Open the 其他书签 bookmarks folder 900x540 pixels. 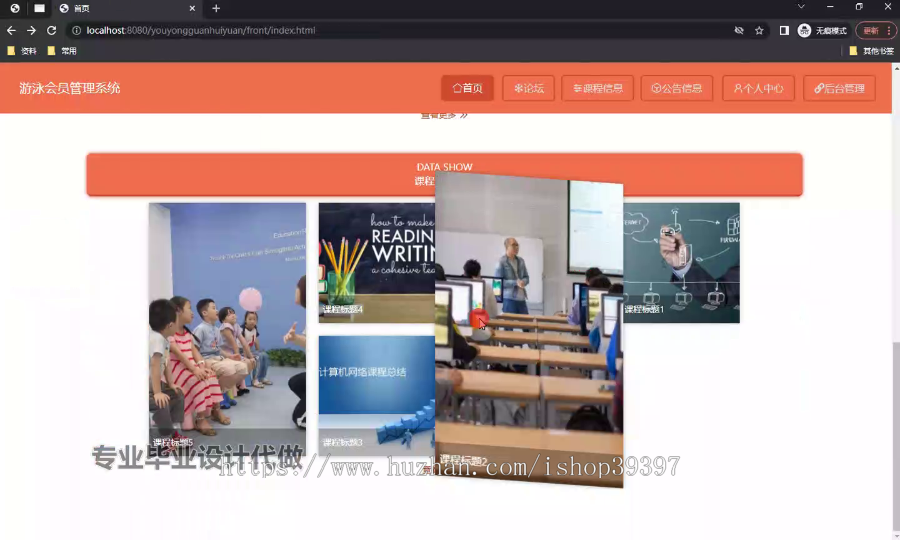click(x=871, y=51)
